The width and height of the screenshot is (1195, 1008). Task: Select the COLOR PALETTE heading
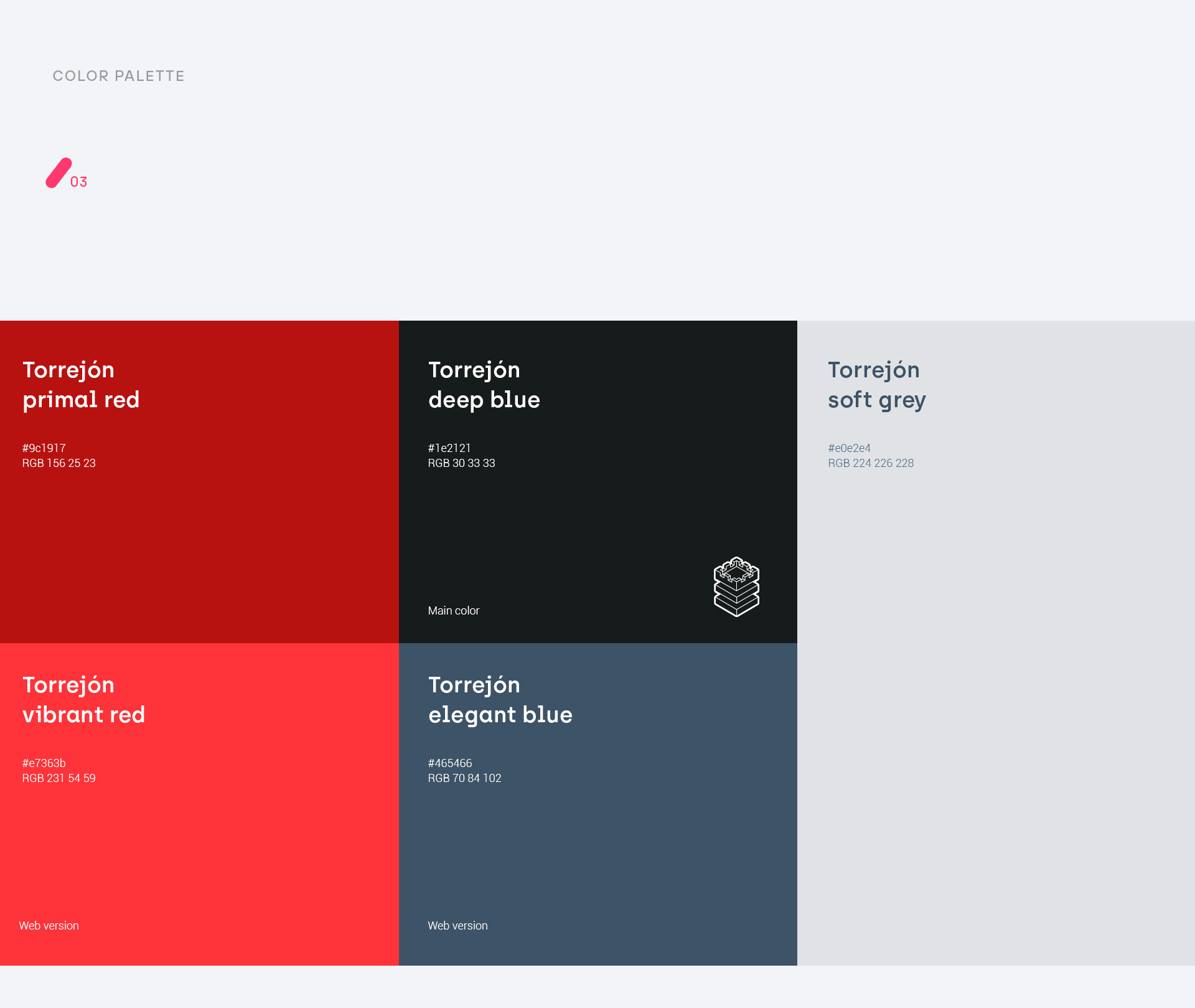(x=118, y=76)
